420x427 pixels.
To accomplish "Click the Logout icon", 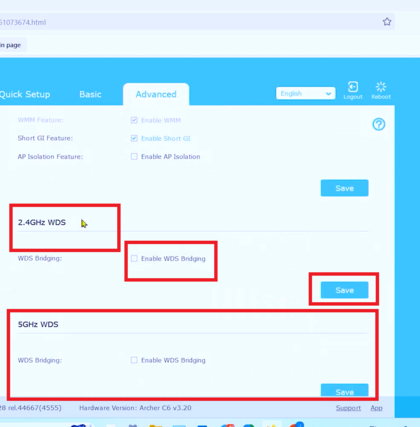I will 353,87.
